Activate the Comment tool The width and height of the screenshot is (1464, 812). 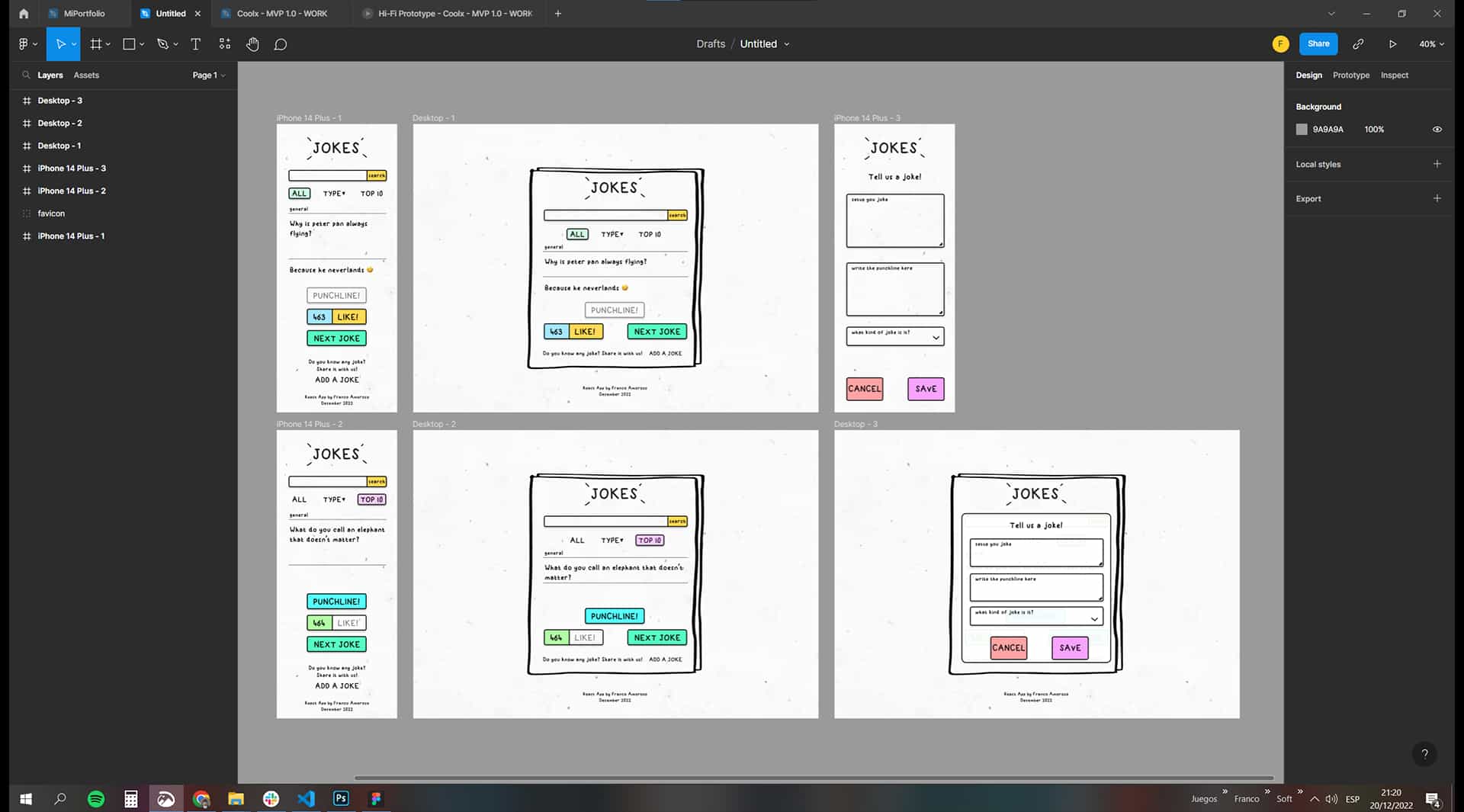click(281, 44)
